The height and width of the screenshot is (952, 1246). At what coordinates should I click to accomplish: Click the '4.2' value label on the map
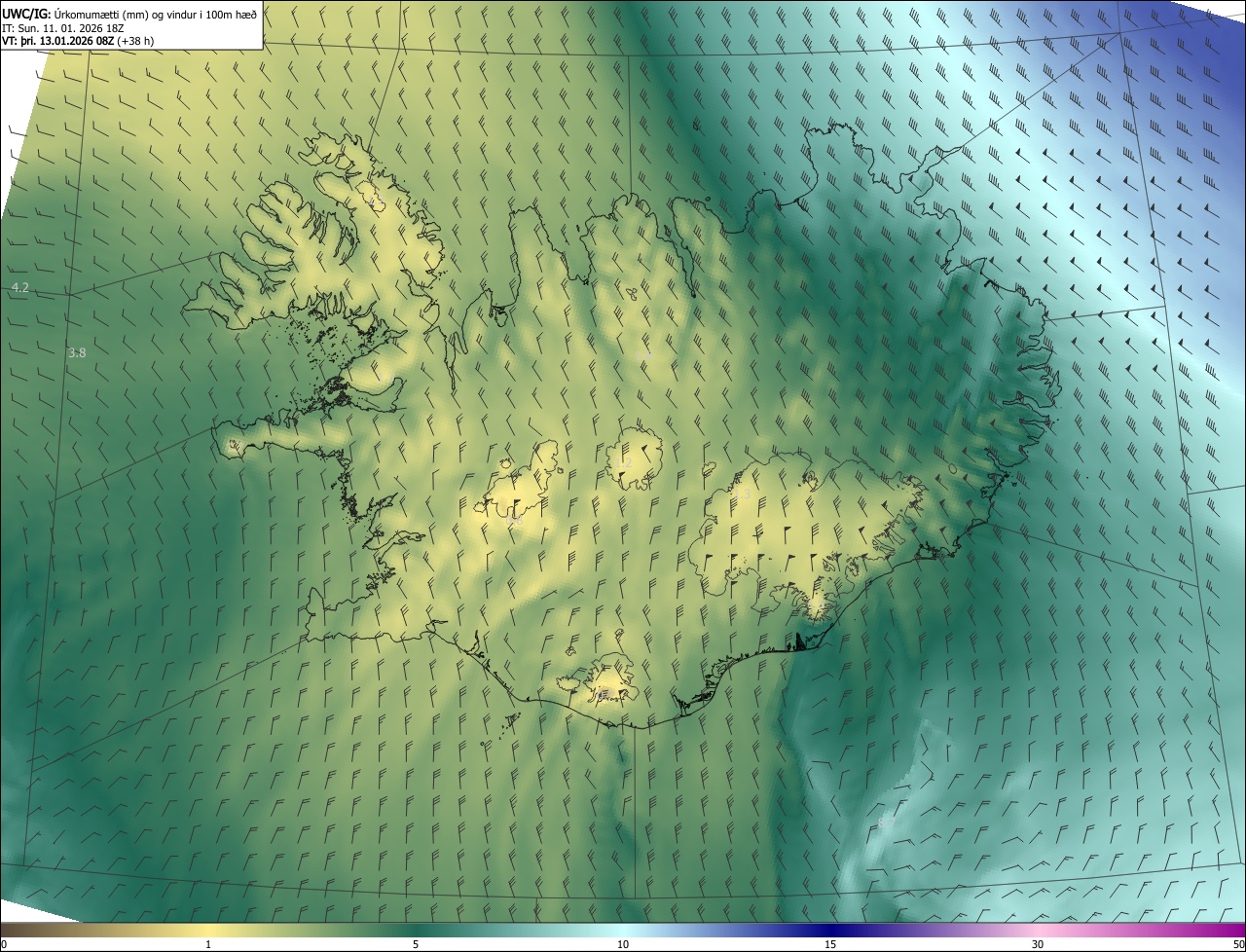[x=20, y=288]
